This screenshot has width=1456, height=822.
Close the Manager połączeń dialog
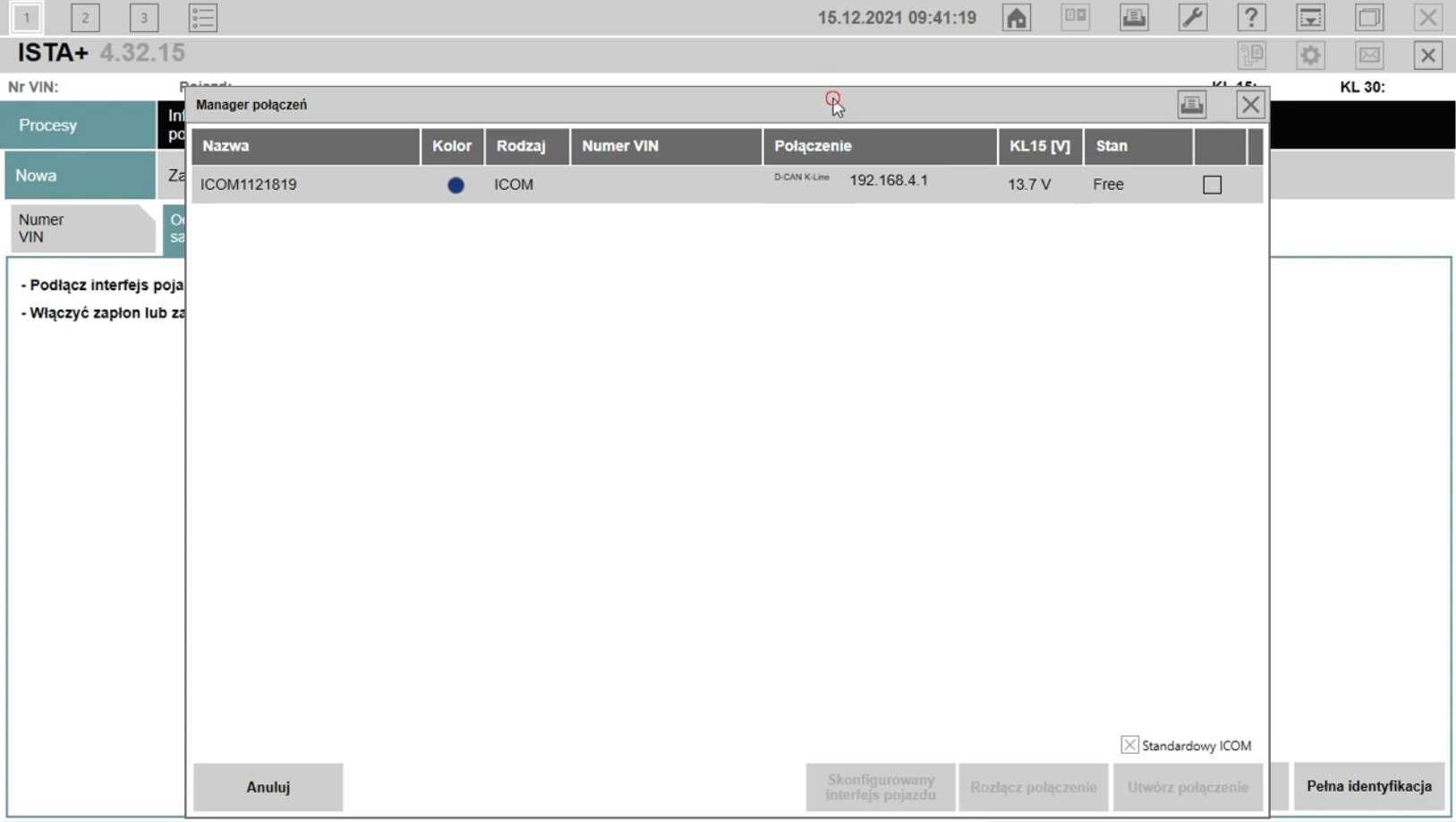pos(1250,105)
